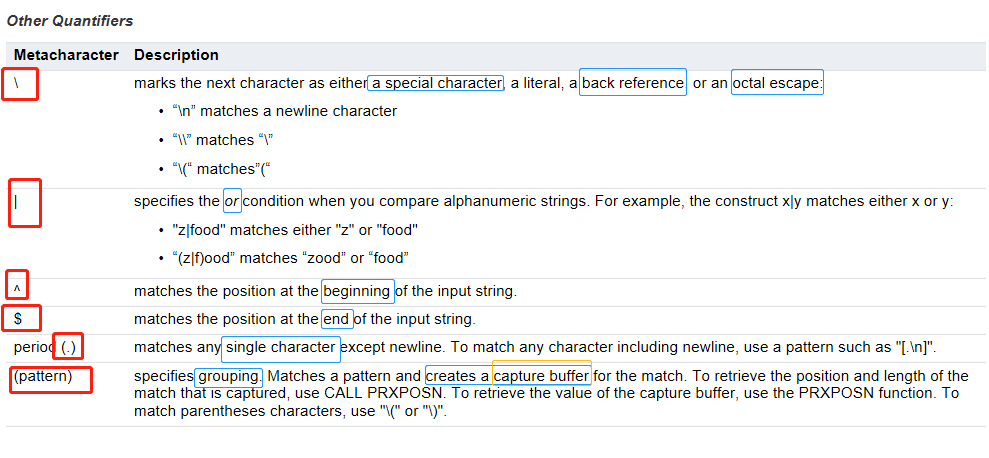Click the "capture buffer" highlighted term

(x=541, y=375)
